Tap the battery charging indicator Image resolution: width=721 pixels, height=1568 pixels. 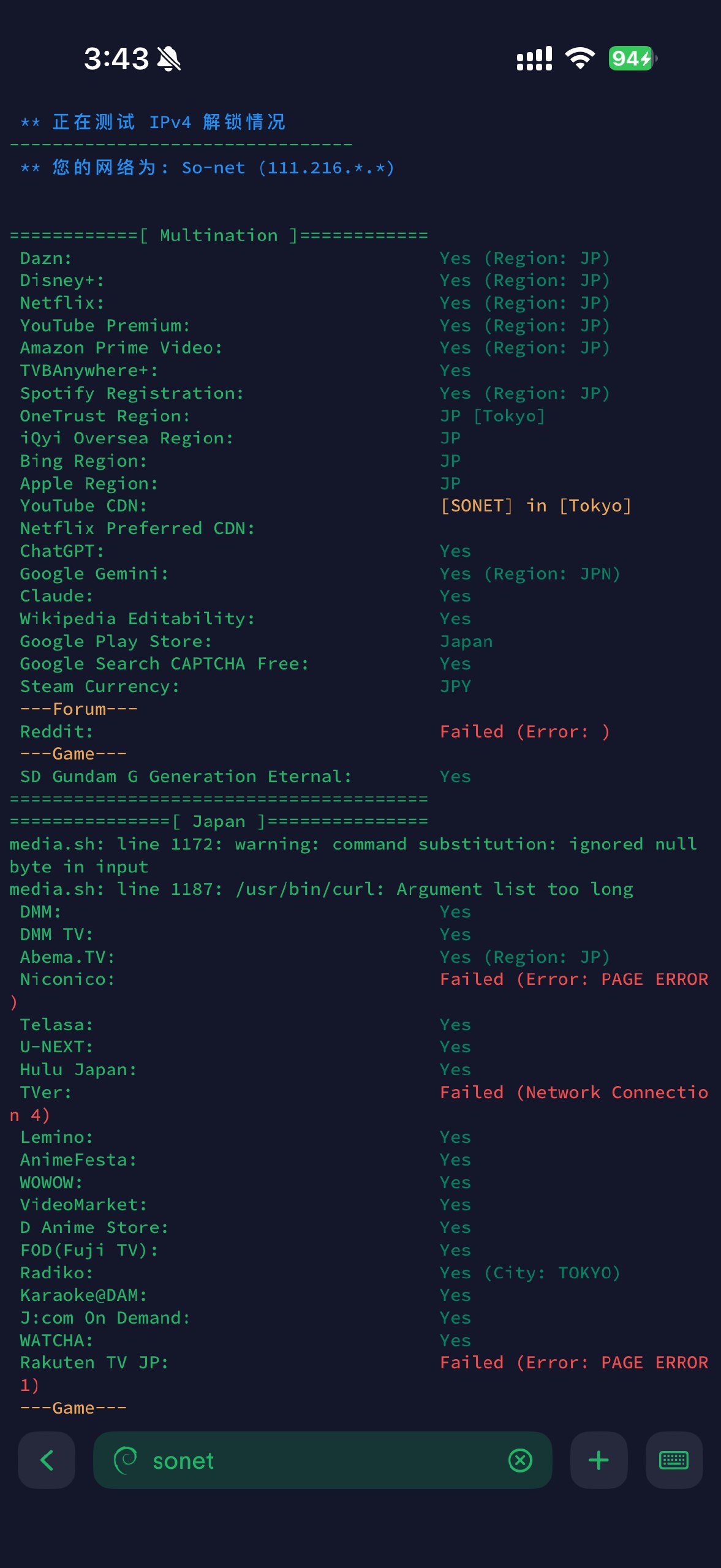[x=632, y=58]
